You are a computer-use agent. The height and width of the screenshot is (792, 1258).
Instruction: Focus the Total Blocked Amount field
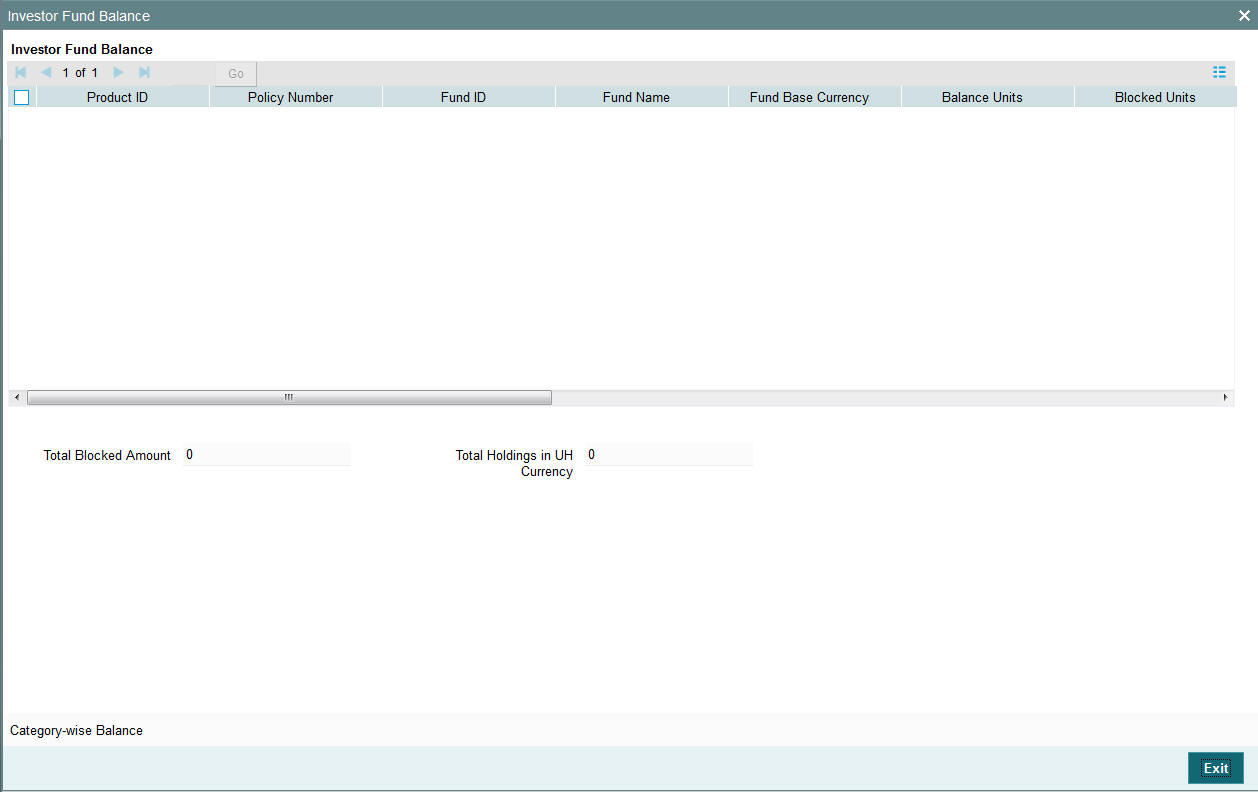point(266,455)
